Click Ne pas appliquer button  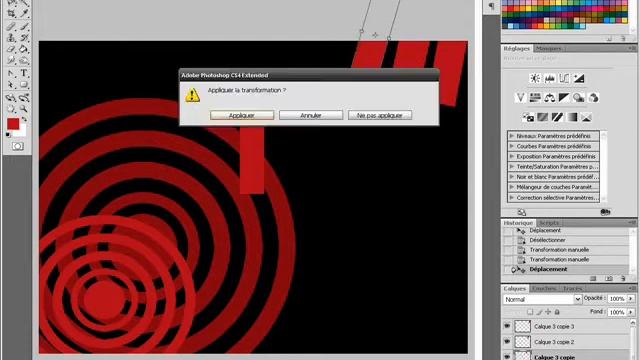pos(380,116)
